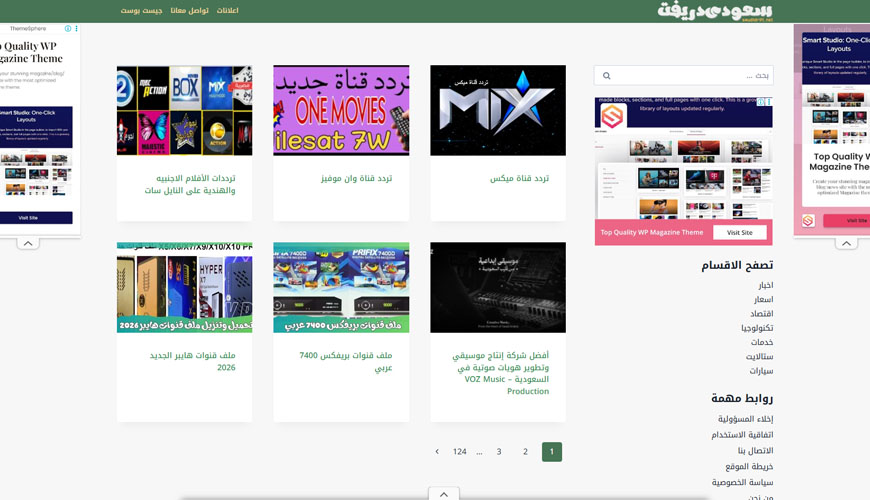
Task: Open the تكنولوجيا category
Action: pos(757,328)
